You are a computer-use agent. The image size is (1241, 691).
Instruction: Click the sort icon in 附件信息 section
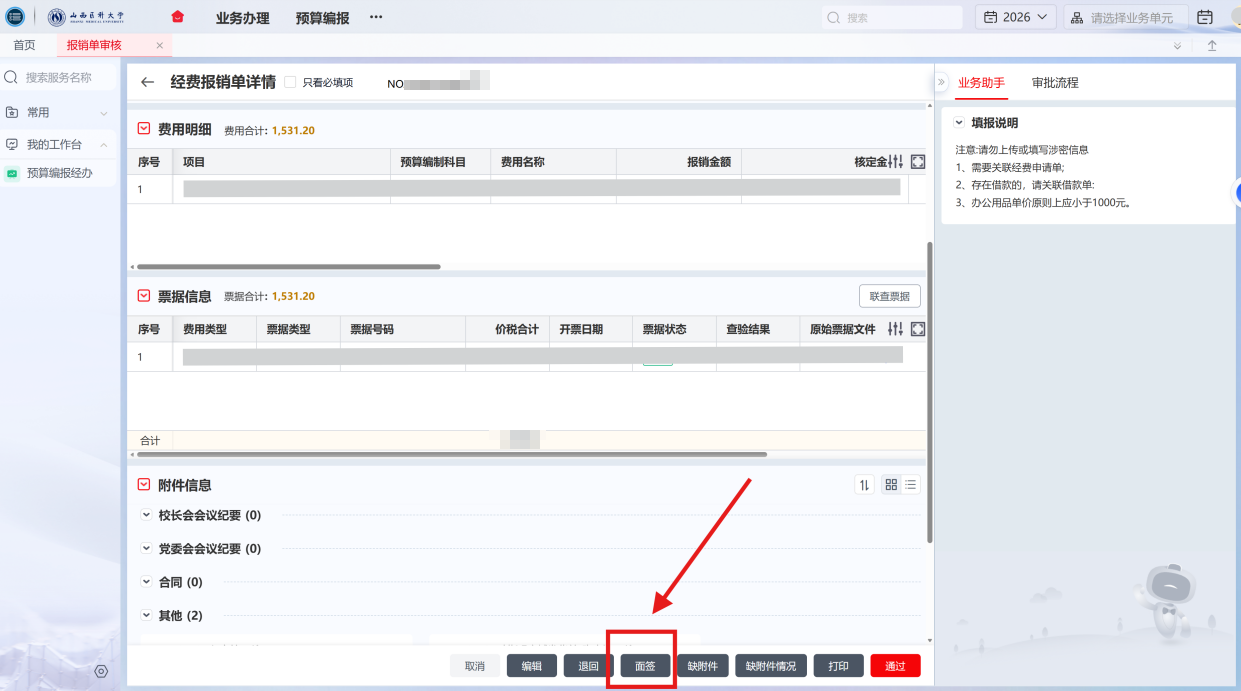point(864,485)
